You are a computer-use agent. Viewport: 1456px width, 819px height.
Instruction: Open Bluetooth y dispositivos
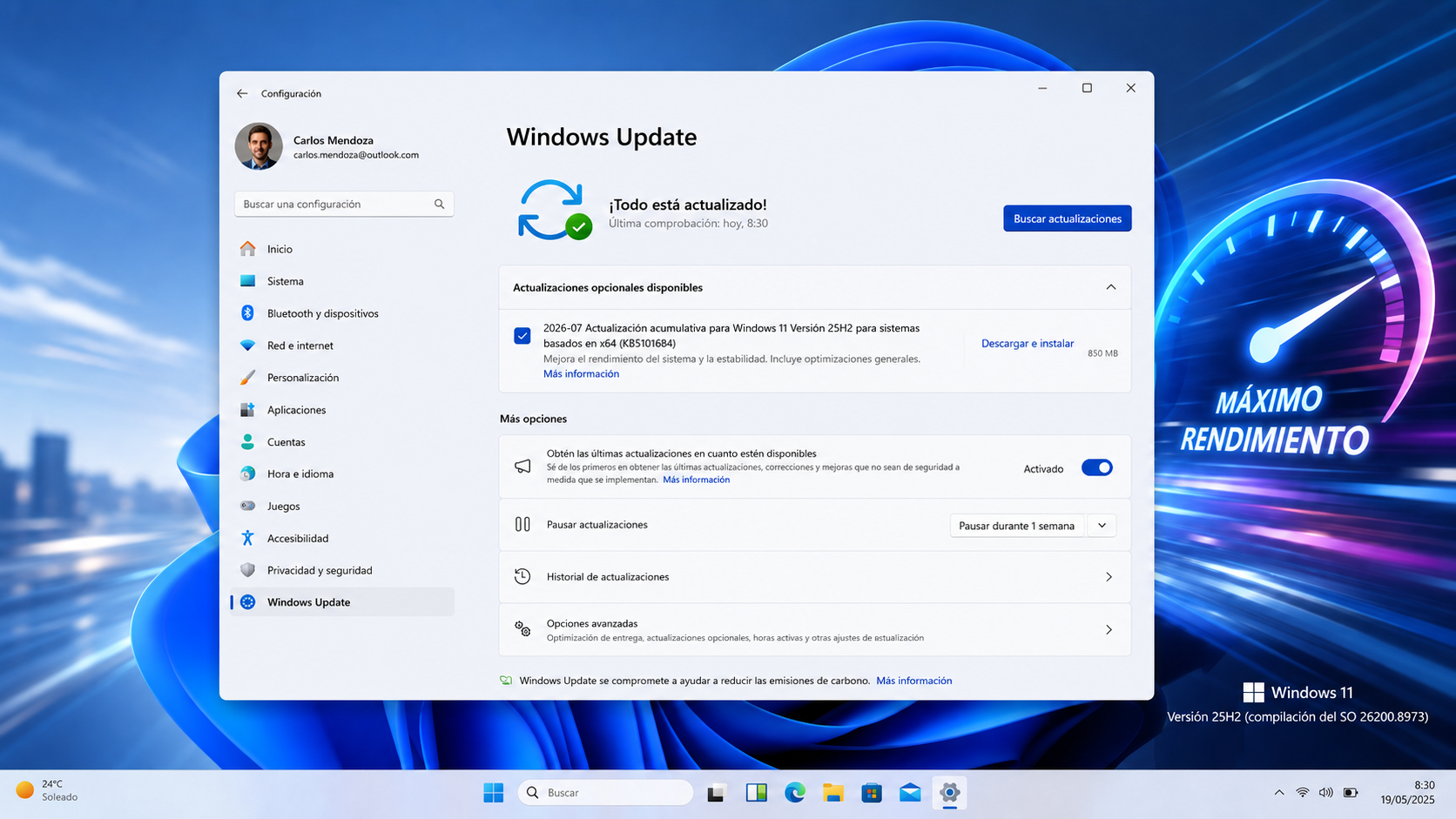point(343,313)
